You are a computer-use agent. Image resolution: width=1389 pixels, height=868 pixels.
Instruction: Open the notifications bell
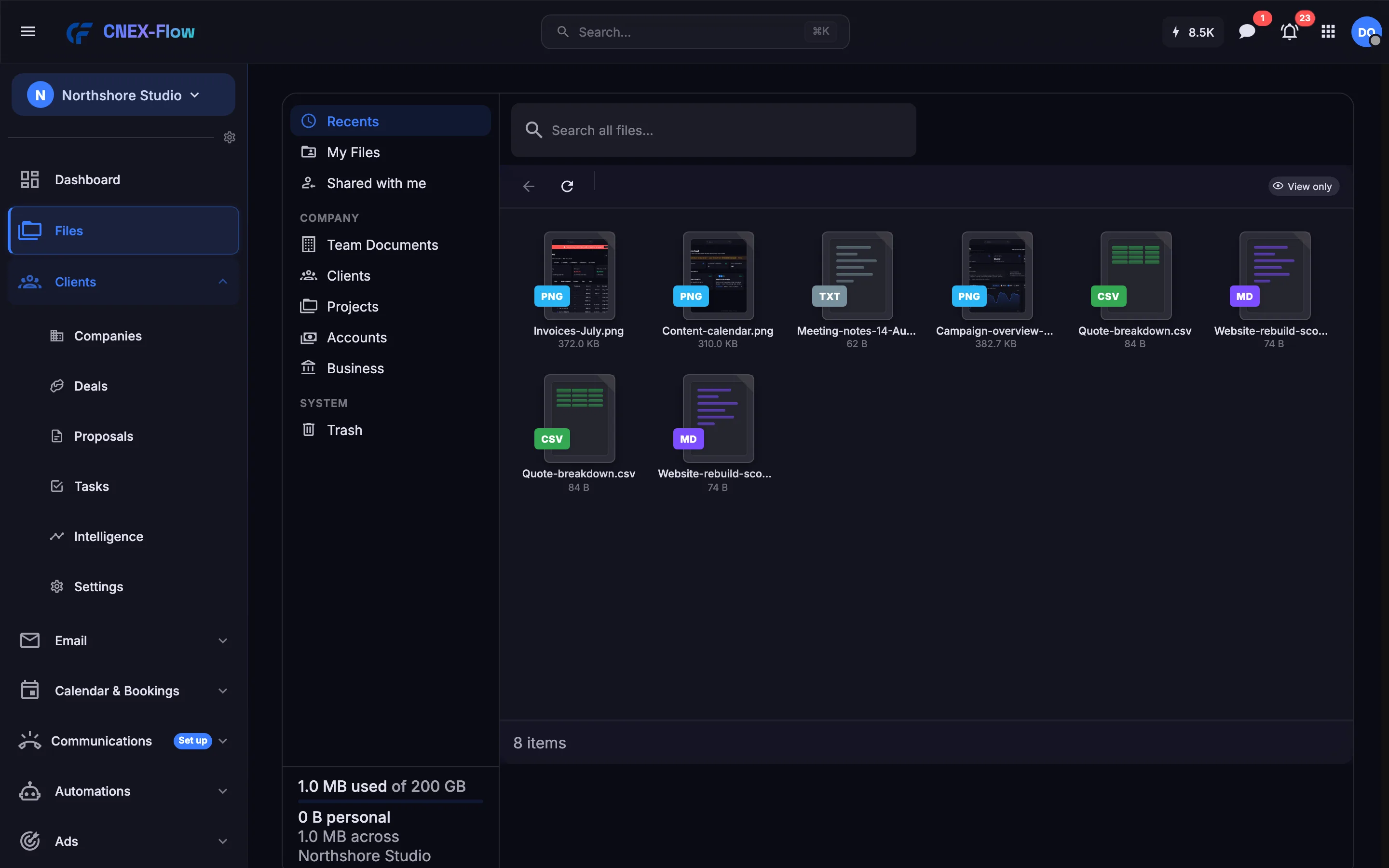coord(1289,31)
